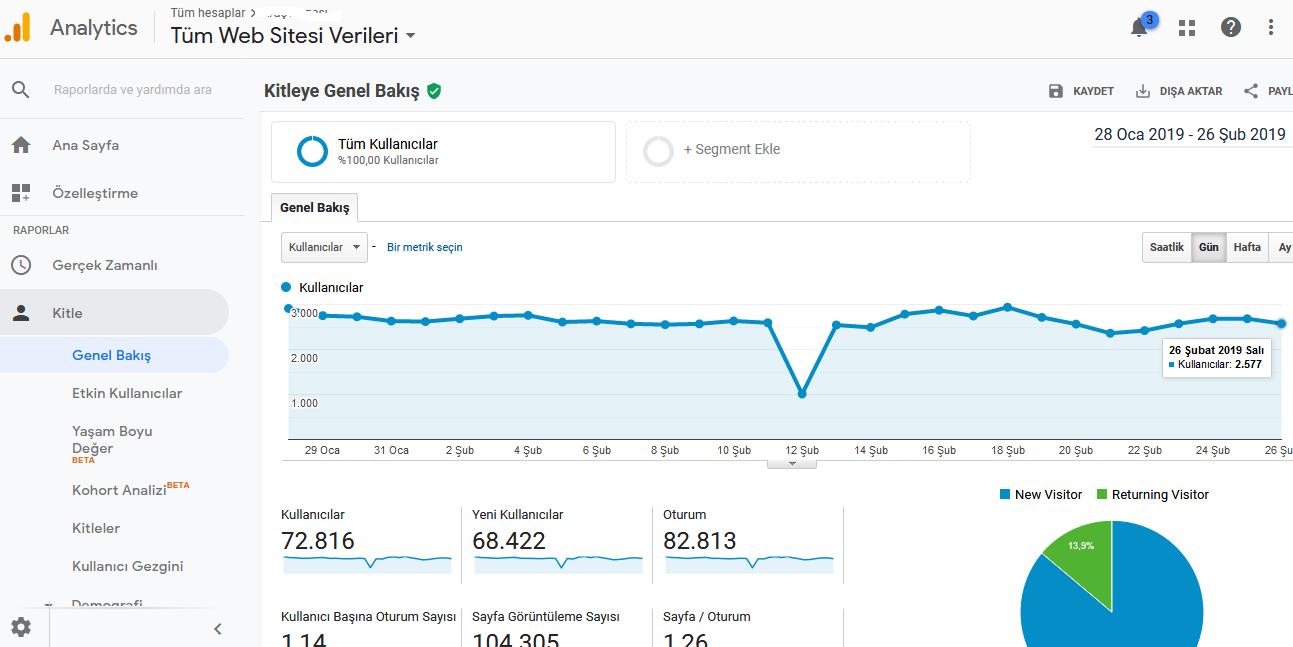Click the search magnifier icon in sidebar
Image resolution: width=1293 pixels, height=647 pixels.
[21, 90]
